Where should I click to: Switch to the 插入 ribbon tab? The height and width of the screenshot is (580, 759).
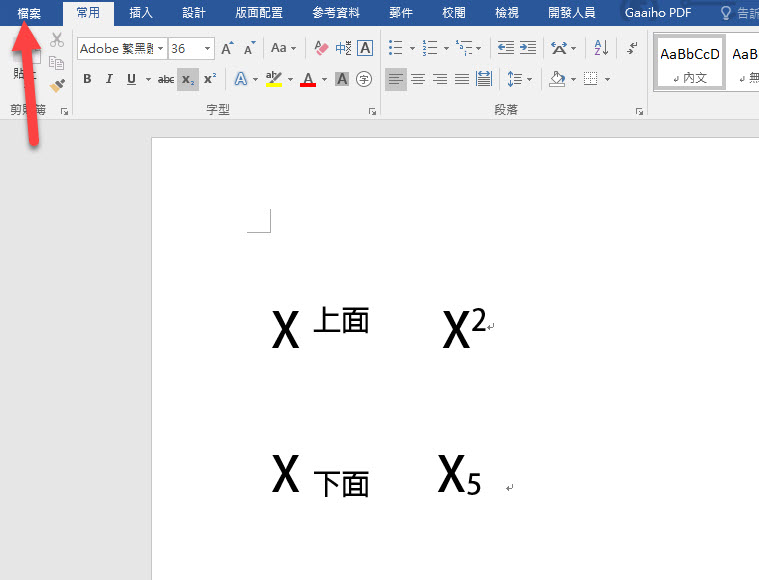[141, 13]
